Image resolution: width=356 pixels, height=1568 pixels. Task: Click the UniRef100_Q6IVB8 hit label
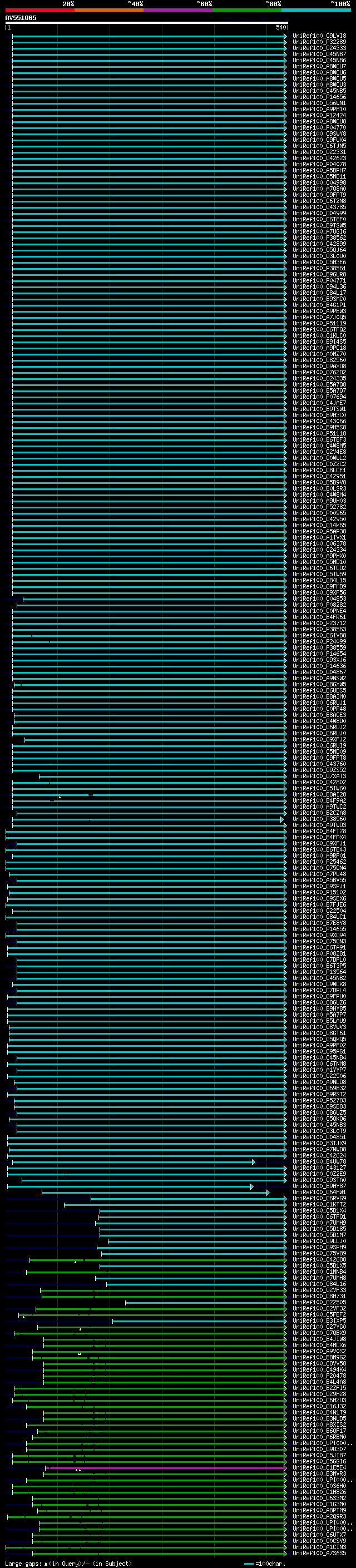pyautogui.click(x=319, y=635)
